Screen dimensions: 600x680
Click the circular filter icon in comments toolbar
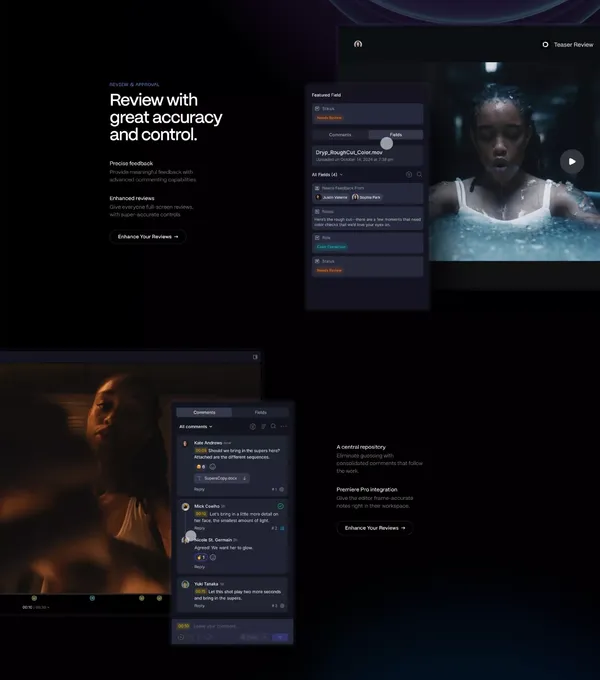(x=253, y=426)
